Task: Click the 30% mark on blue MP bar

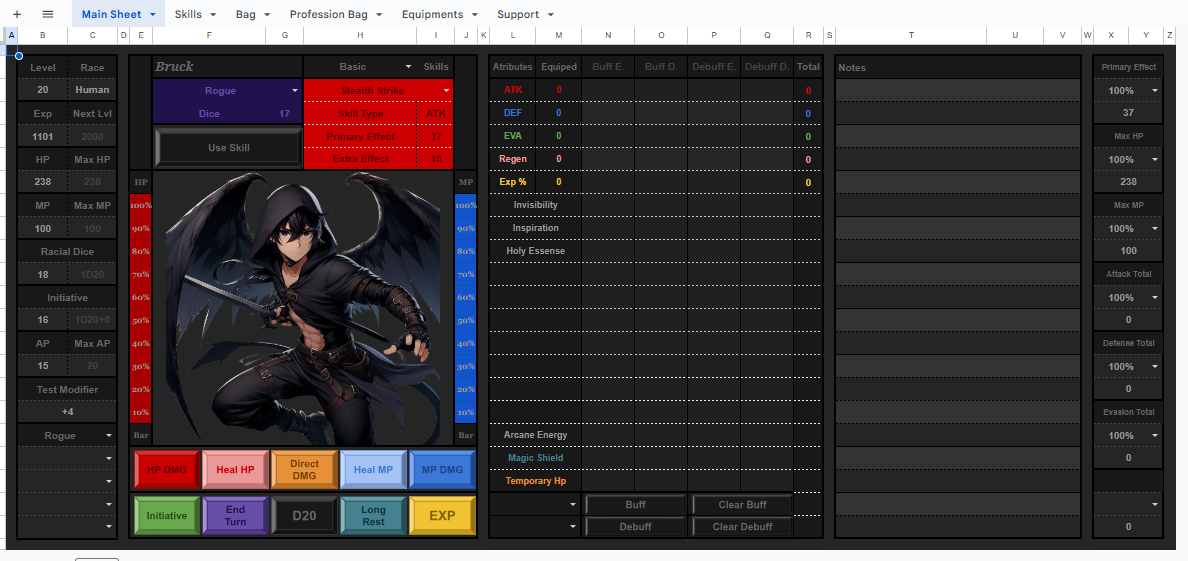Action: (465, 366)
